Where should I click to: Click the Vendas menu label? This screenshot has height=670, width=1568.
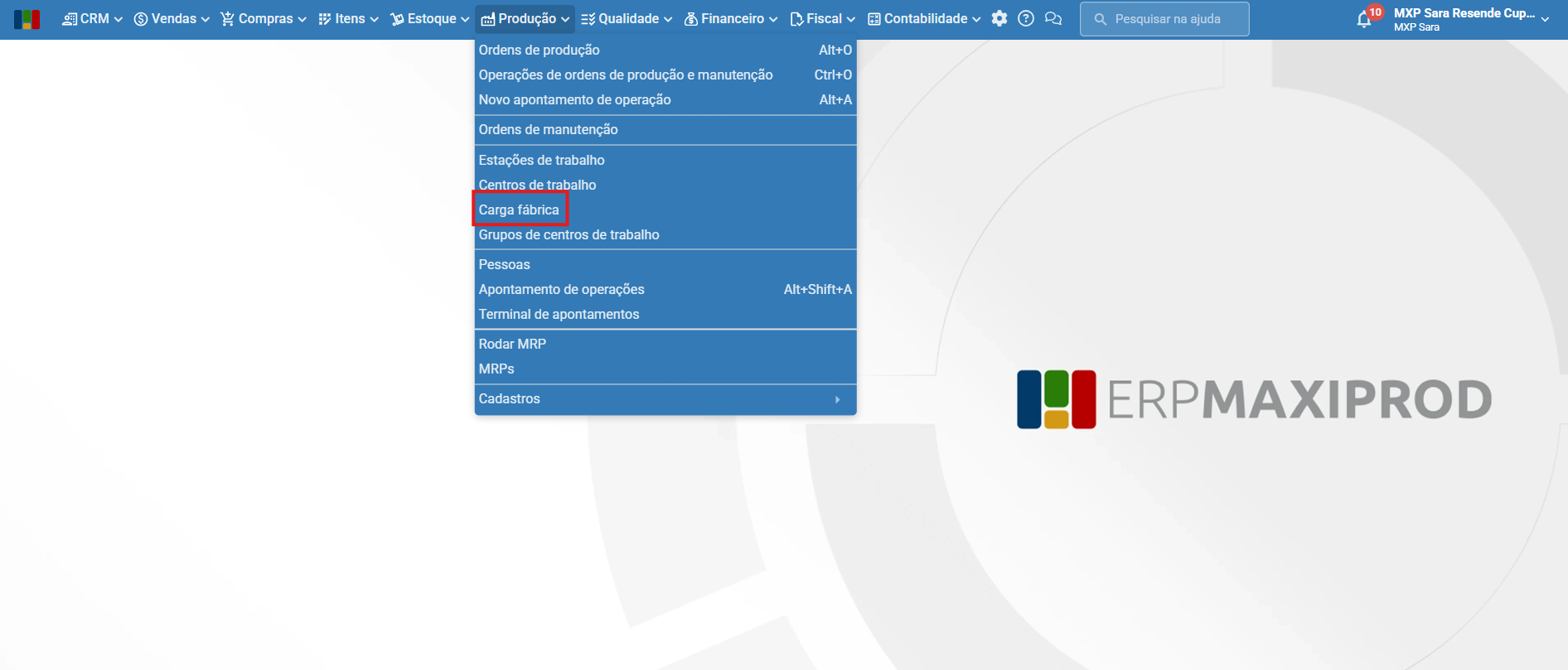174,19
